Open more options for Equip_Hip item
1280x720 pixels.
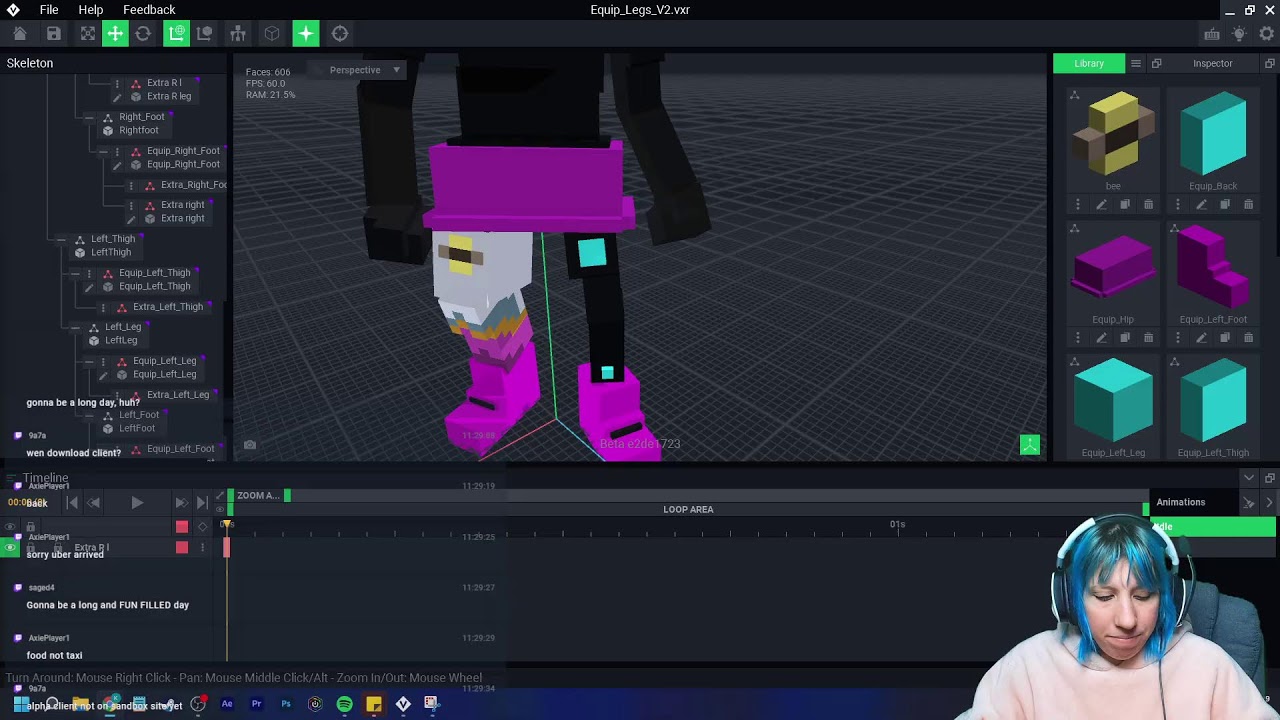coord(1078,338)
